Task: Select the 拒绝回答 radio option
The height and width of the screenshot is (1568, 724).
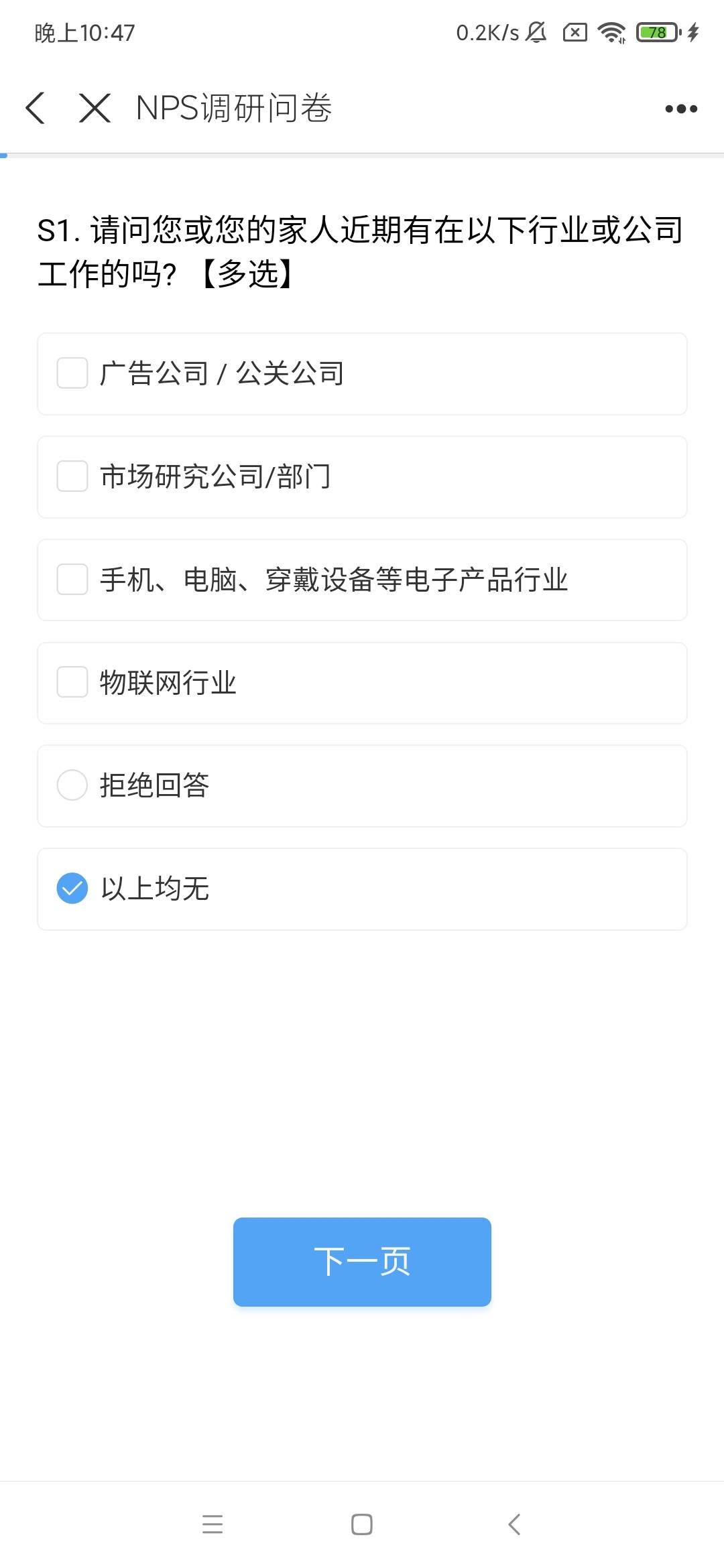Action: click(x=72, y=785)
